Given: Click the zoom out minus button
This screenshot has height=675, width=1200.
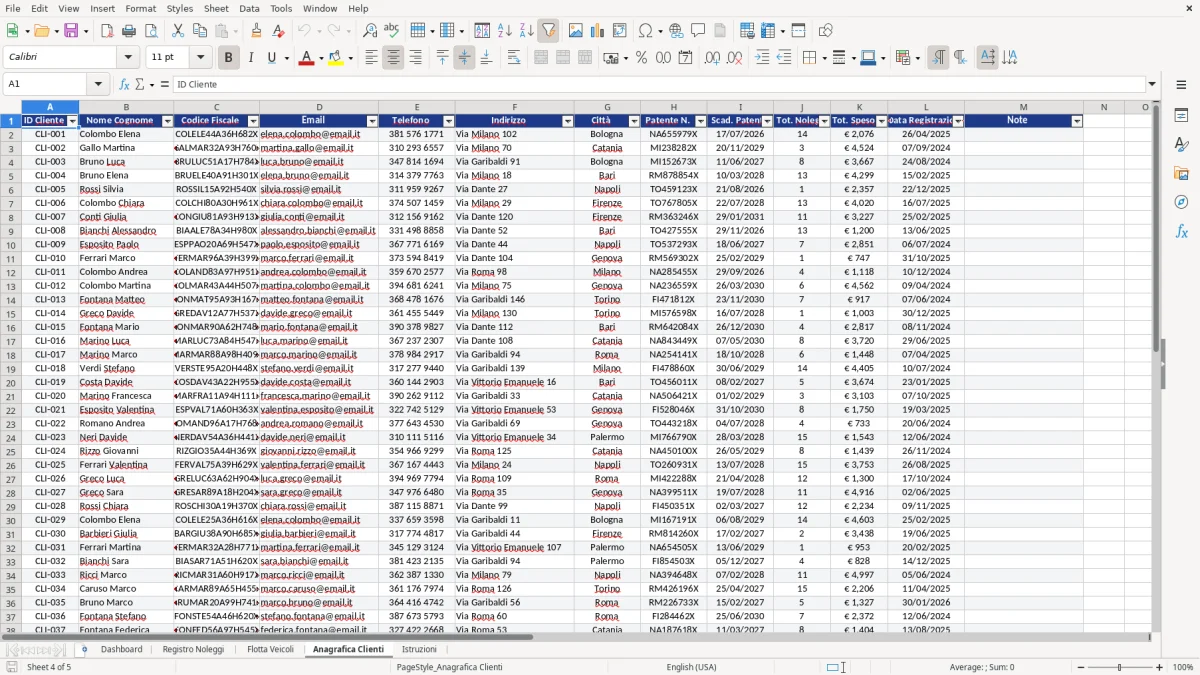Looking at the screenshot, I should (1080, 667).
